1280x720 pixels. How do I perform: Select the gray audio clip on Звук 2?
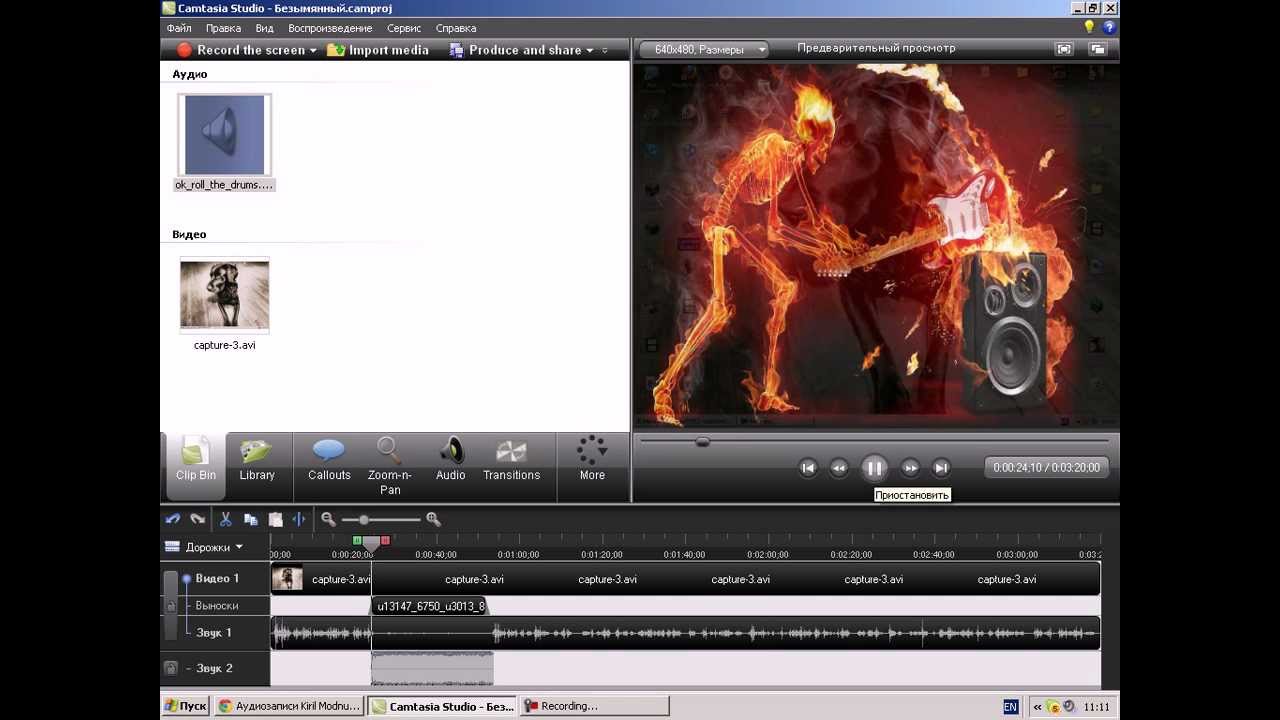(x=432, y=668)
